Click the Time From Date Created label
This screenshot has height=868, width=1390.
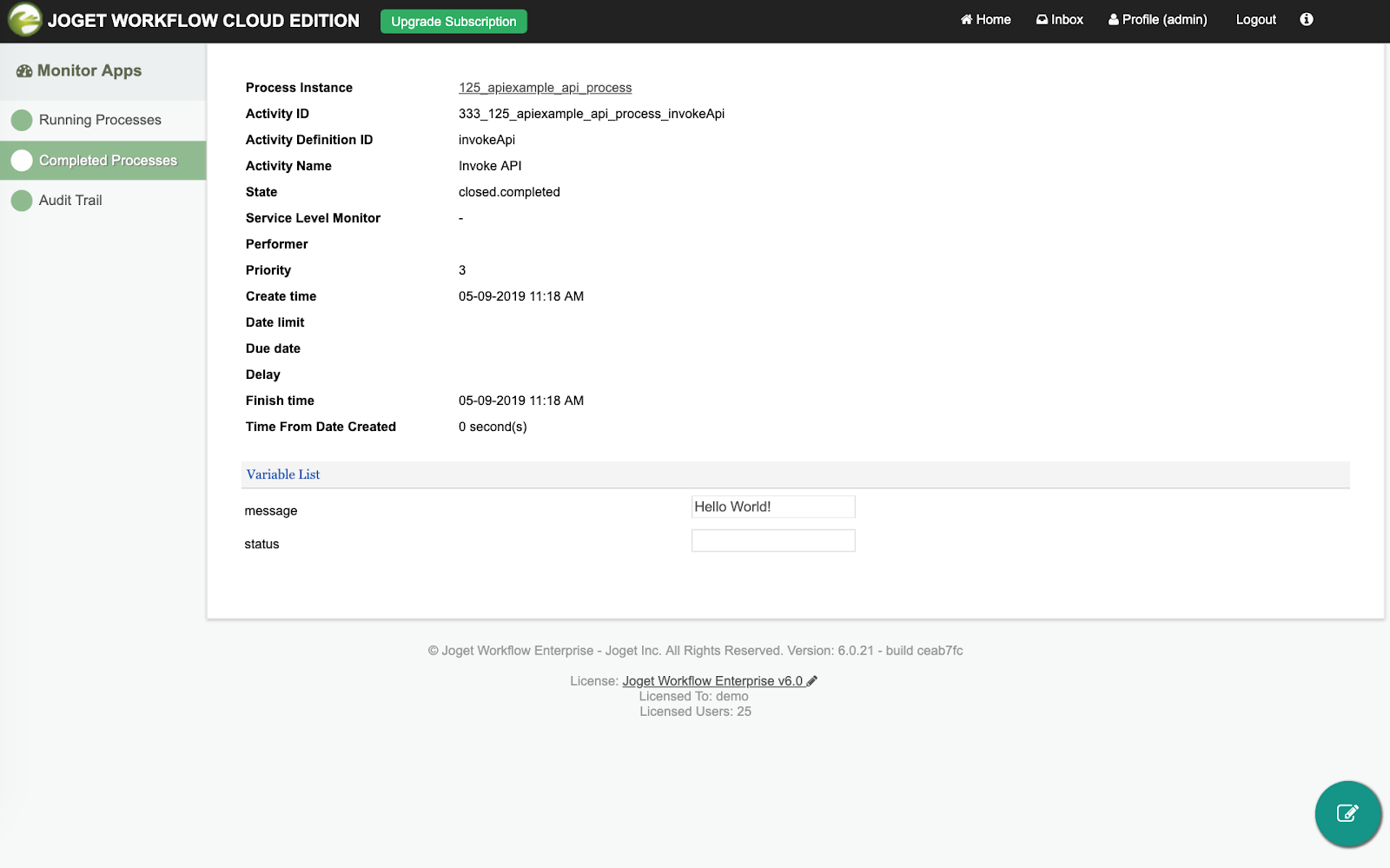click(x=321, y=427)
